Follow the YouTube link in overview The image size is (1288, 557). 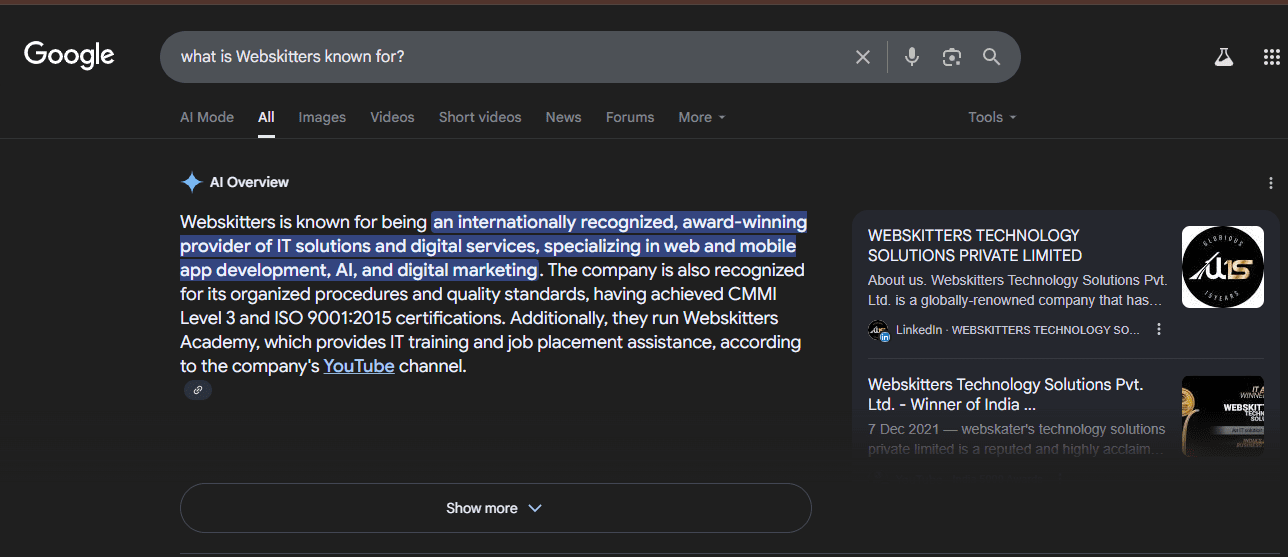tap(359, 366)
